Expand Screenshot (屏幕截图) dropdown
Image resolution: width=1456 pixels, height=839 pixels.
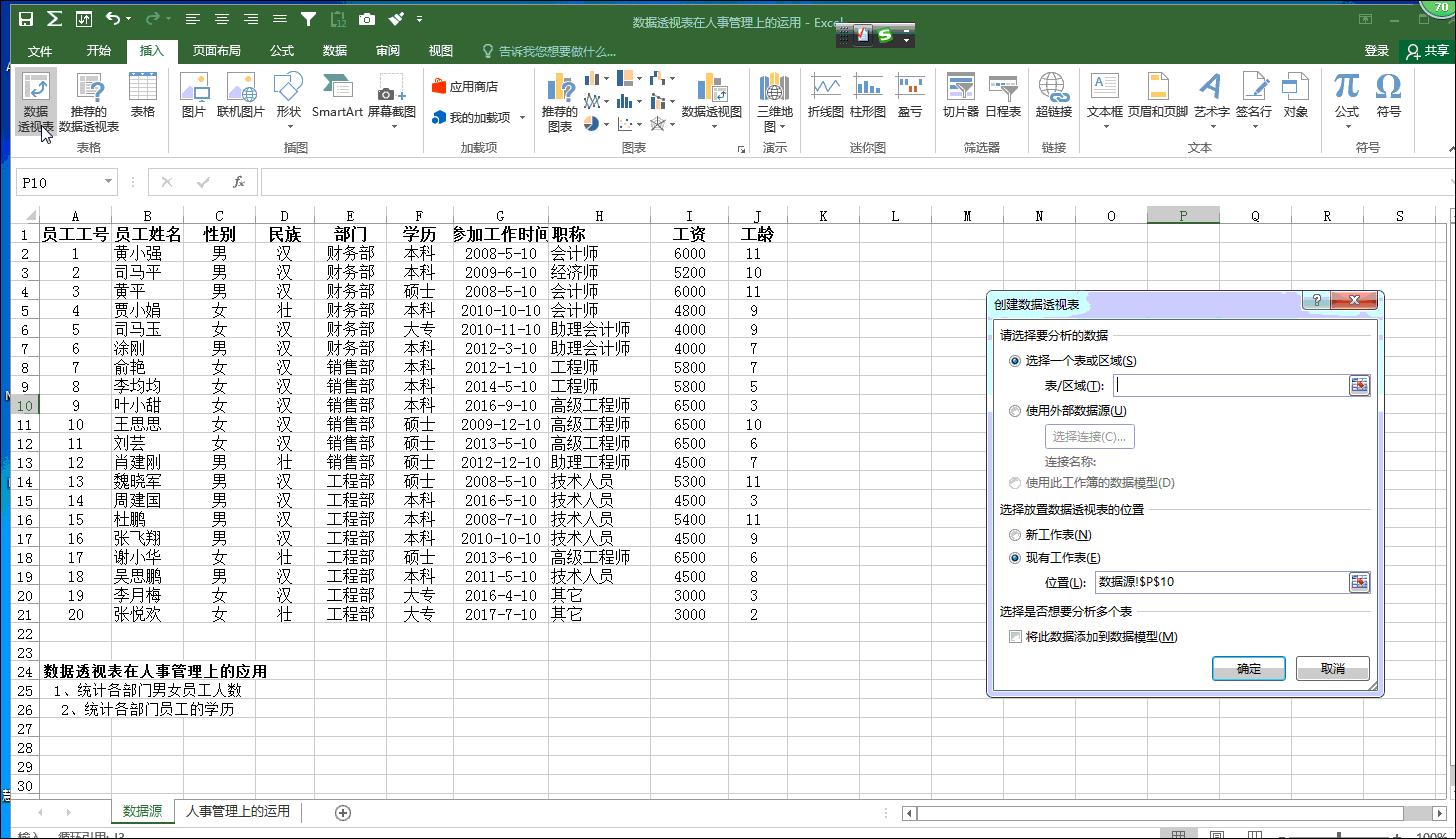[x=392, y=127]
